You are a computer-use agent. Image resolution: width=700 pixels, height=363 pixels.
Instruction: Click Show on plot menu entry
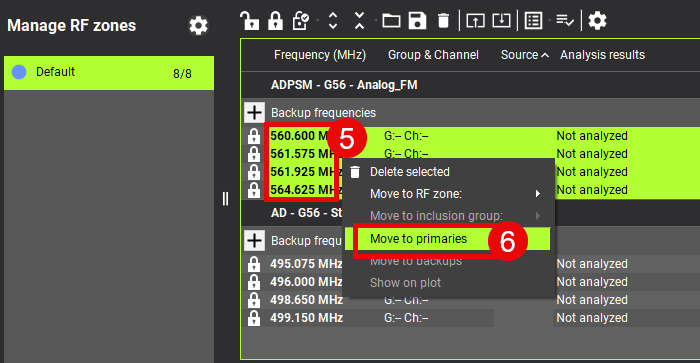point(449,283)
